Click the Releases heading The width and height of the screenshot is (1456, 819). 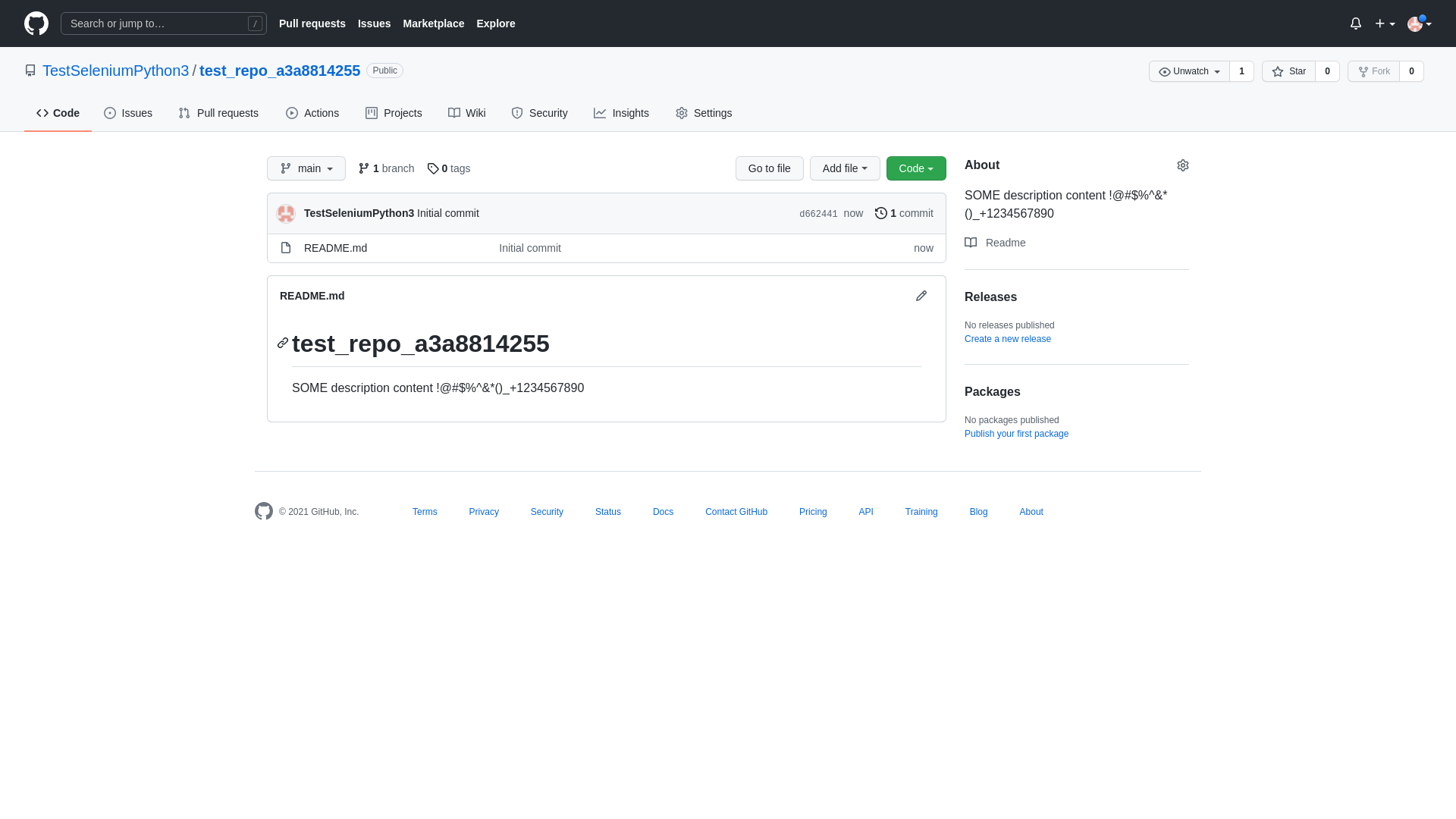(990, 297)
